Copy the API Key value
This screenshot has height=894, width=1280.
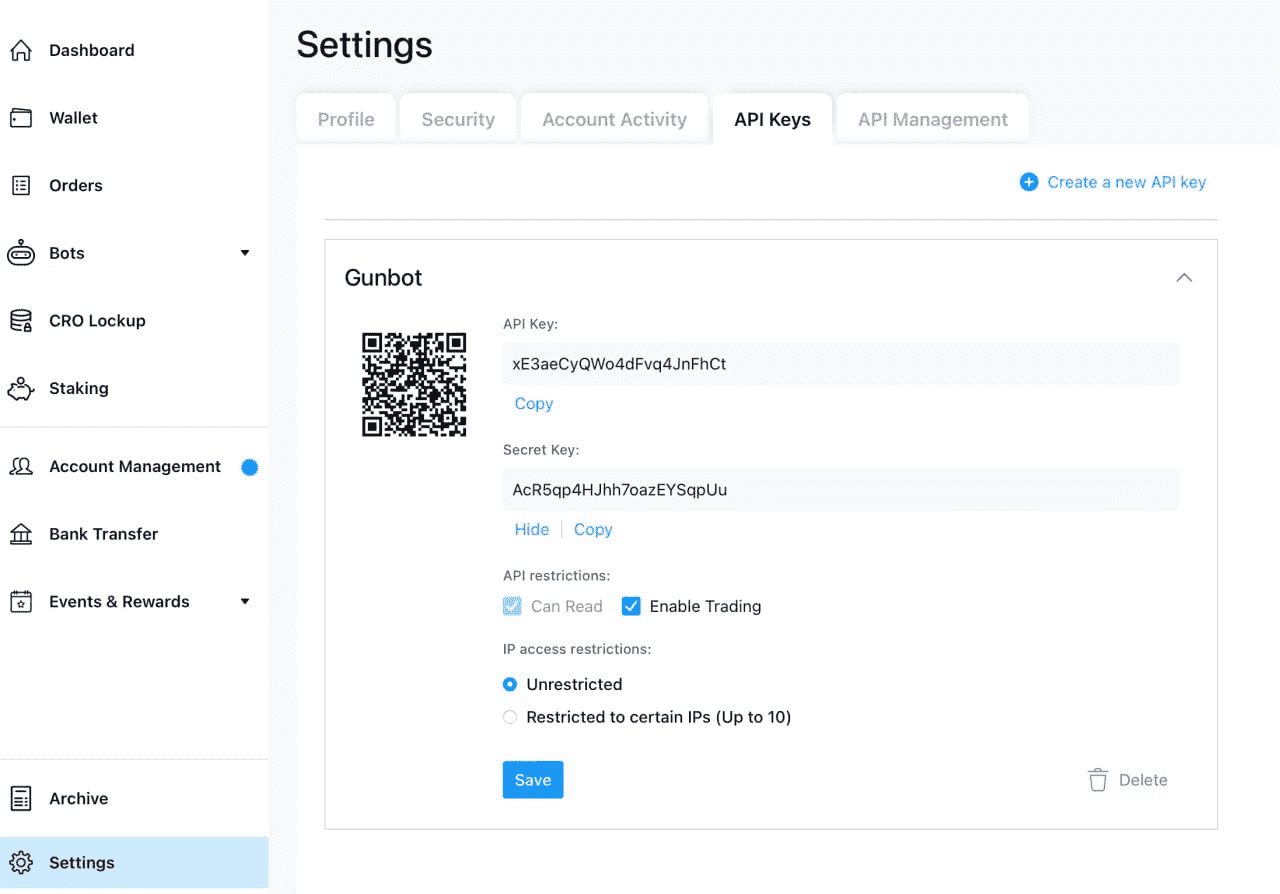(x=534, y=404)
